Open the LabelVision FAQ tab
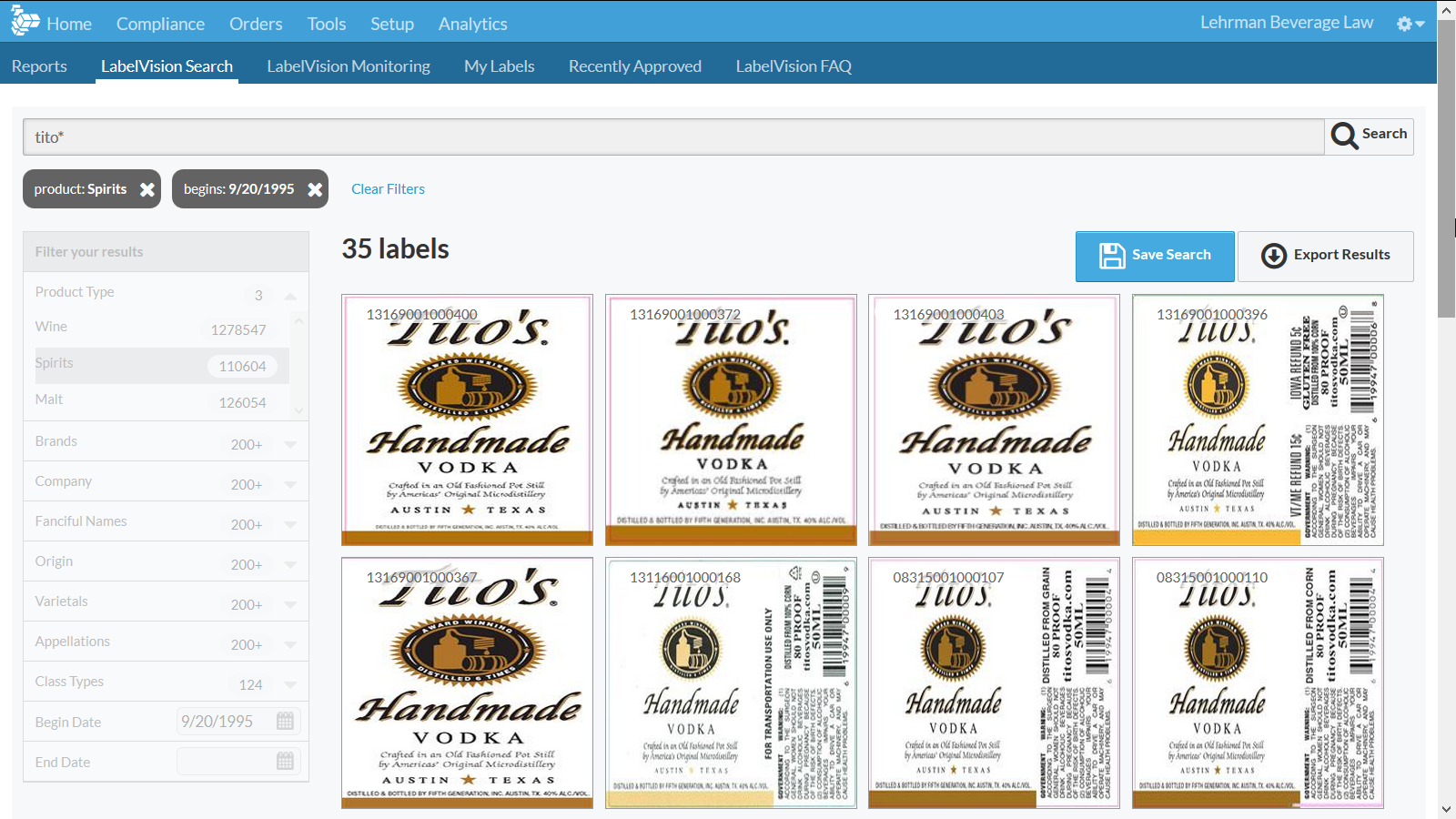Viewport: 1456px width, 819px height. coord(794,66)
